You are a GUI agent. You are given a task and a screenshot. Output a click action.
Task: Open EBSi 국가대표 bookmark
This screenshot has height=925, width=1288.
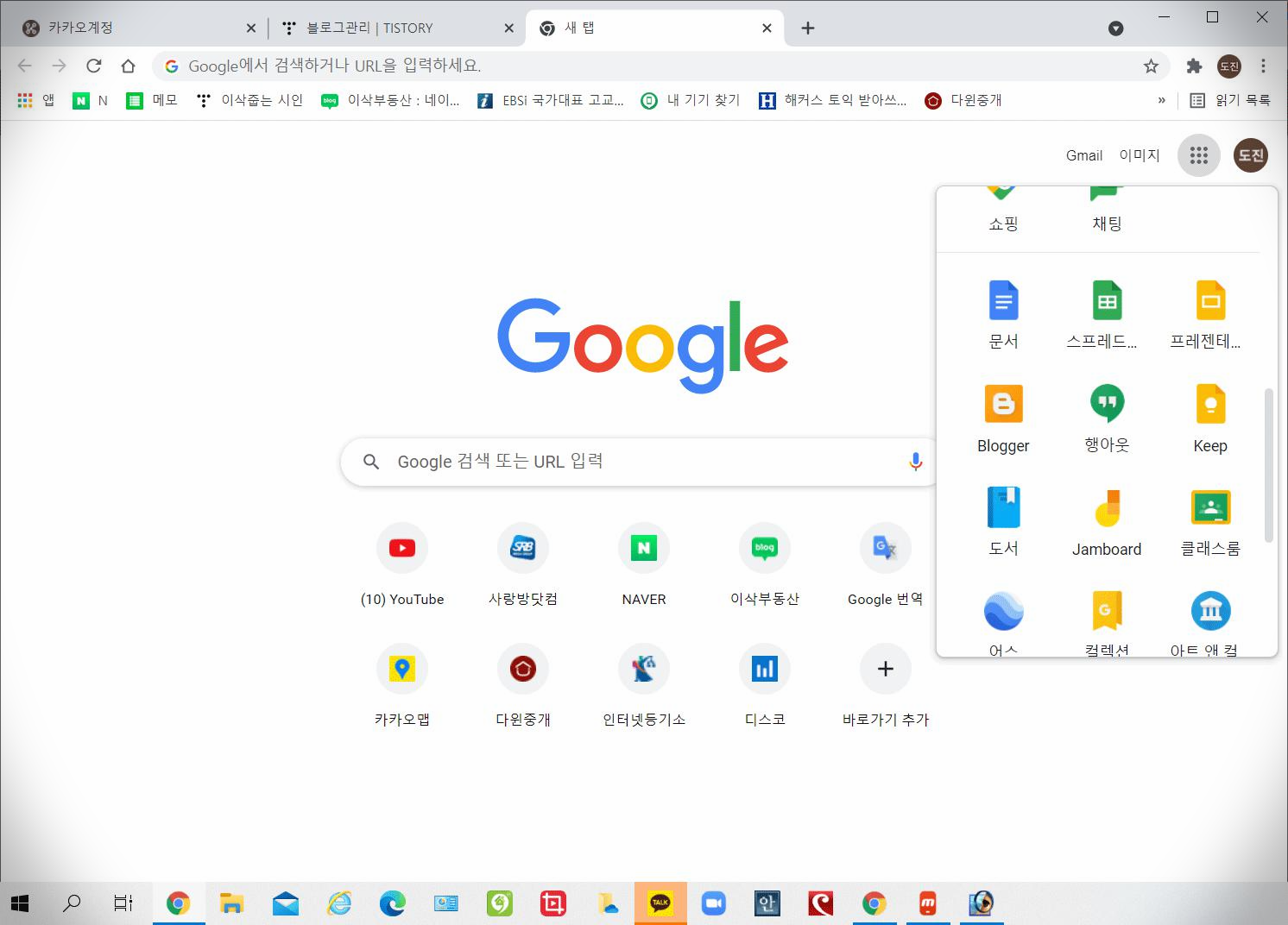pyautogui.click(x=551, y=100)
